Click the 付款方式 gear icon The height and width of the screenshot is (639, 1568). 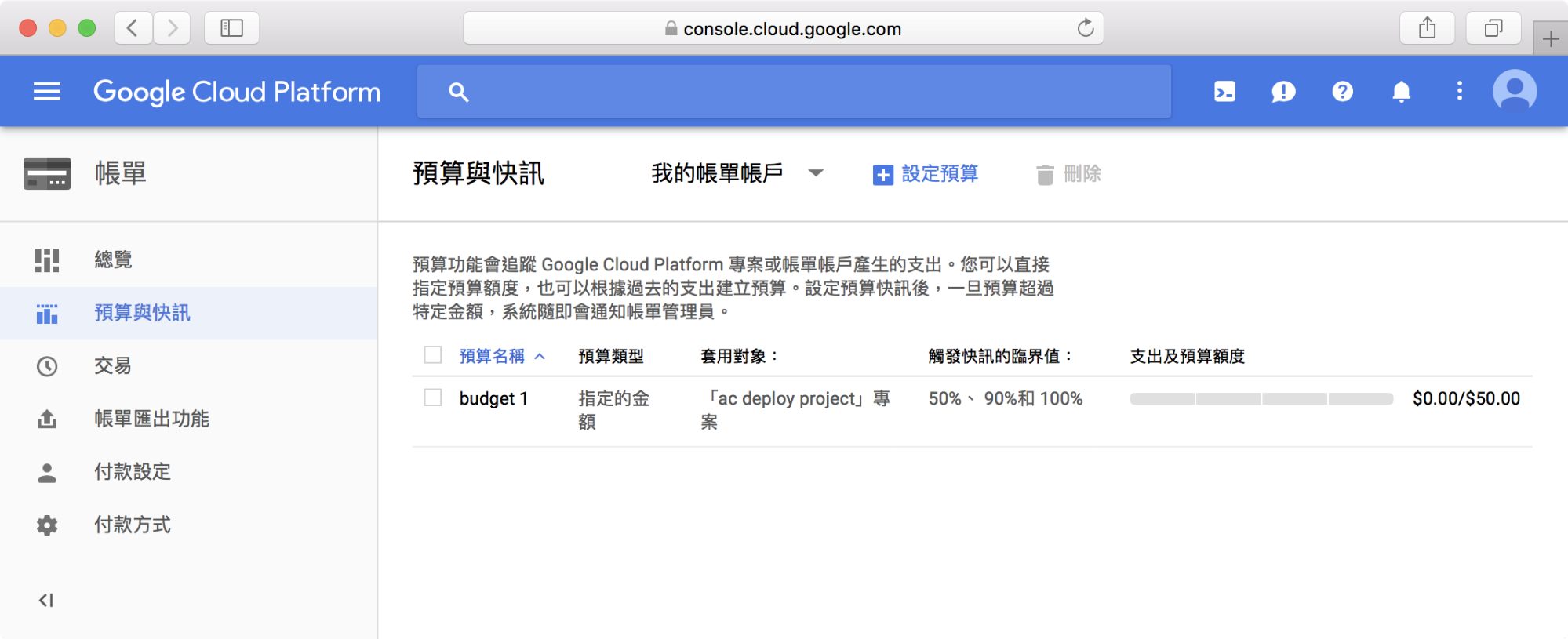point(47,525)
